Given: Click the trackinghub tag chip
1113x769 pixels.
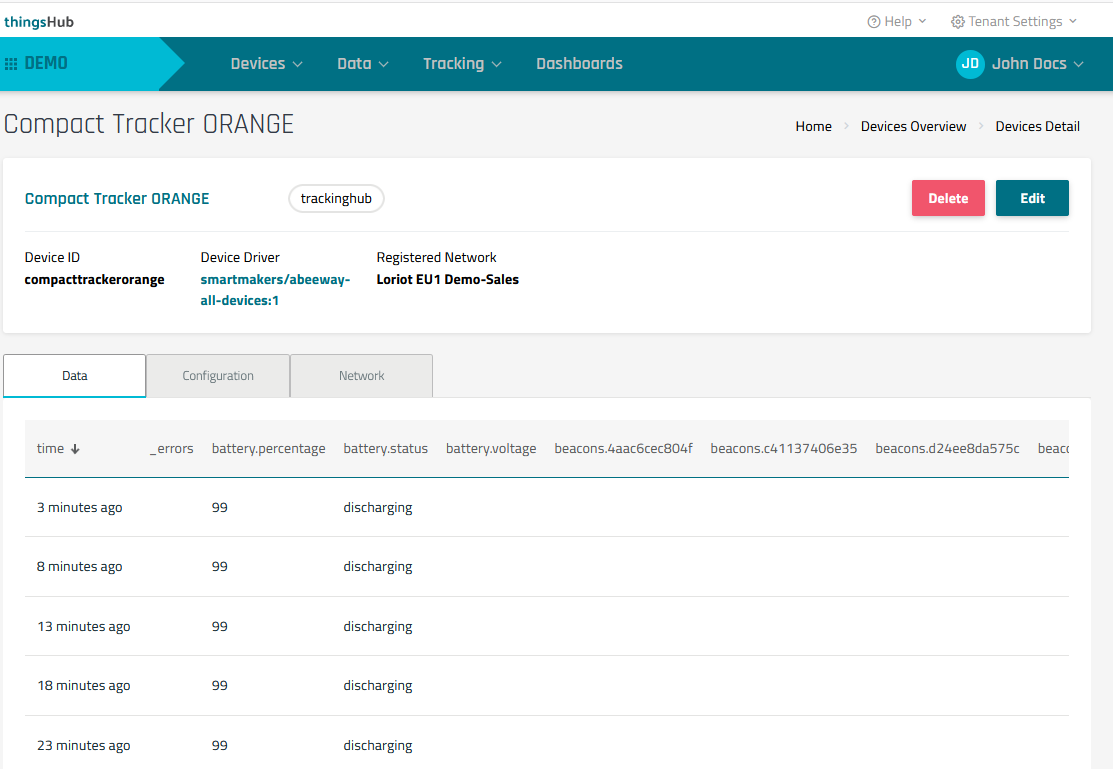Looking at the screenshot, I should 336,199.
